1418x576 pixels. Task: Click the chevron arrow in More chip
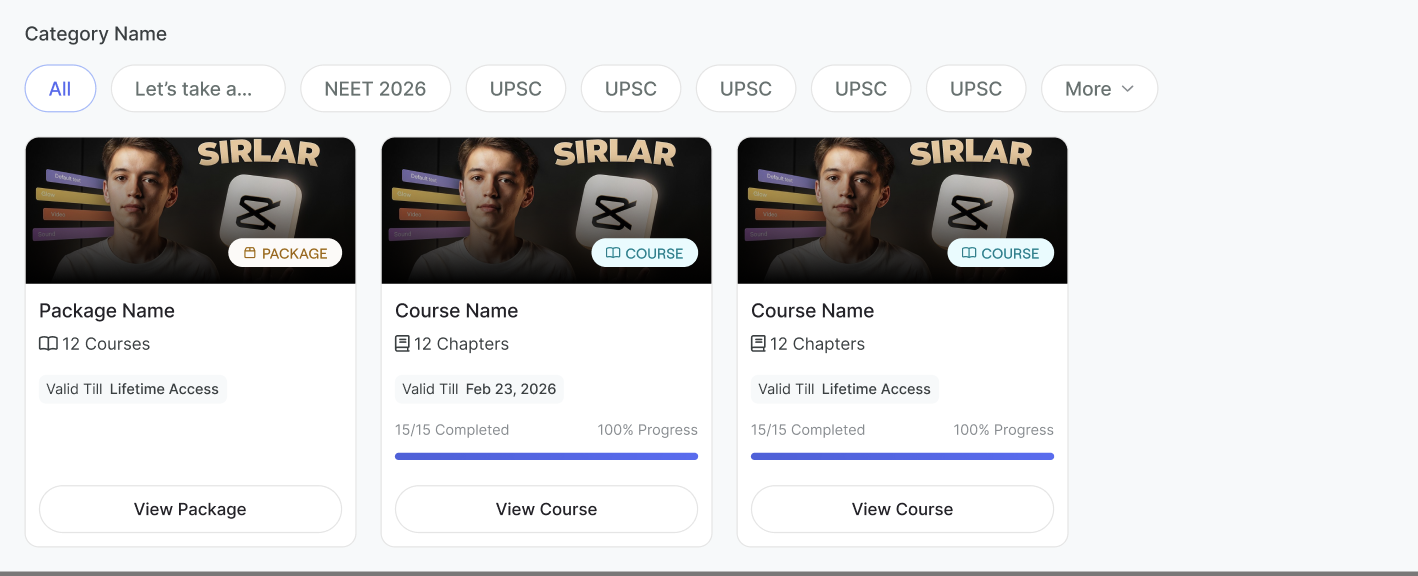pos(1128,89)
